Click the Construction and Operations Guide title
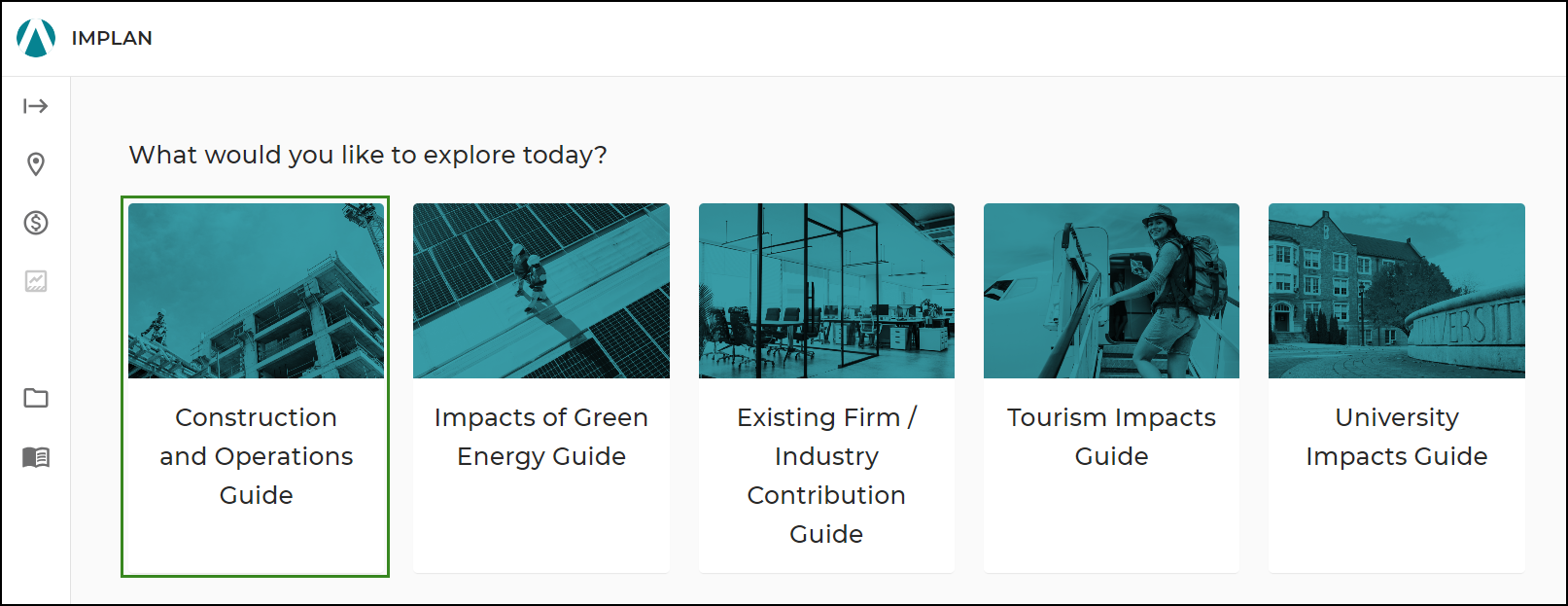This screenshot has height=606, width=1568. (x=256, y=456)
